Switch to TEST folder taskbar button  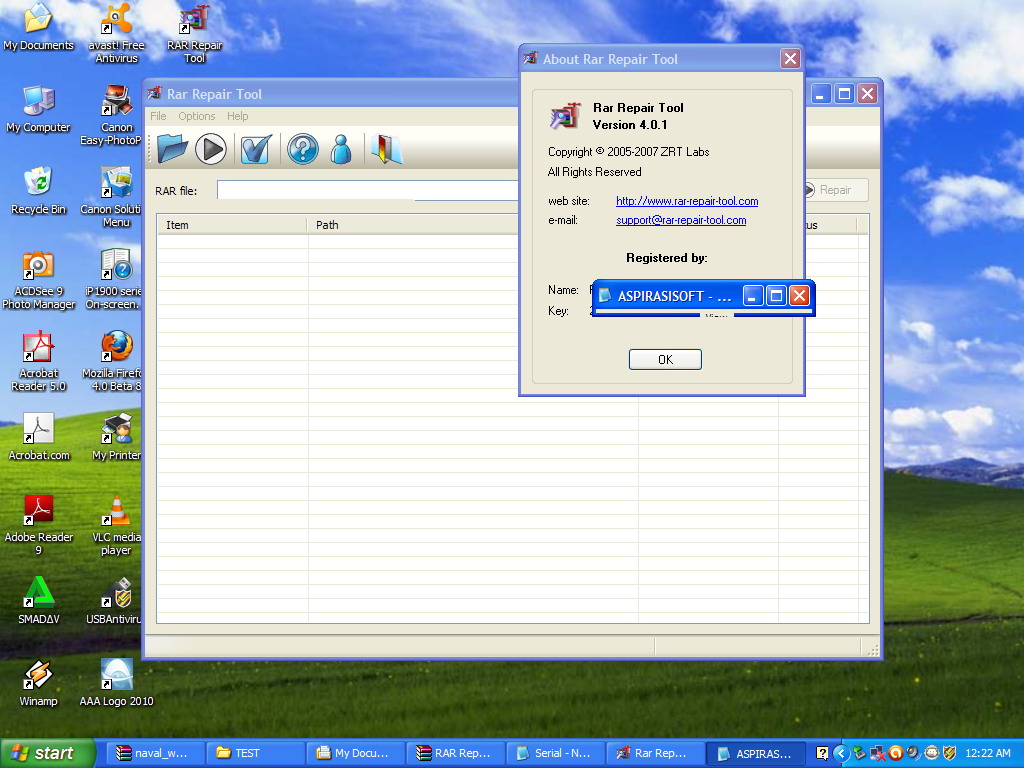coord(255,753)
